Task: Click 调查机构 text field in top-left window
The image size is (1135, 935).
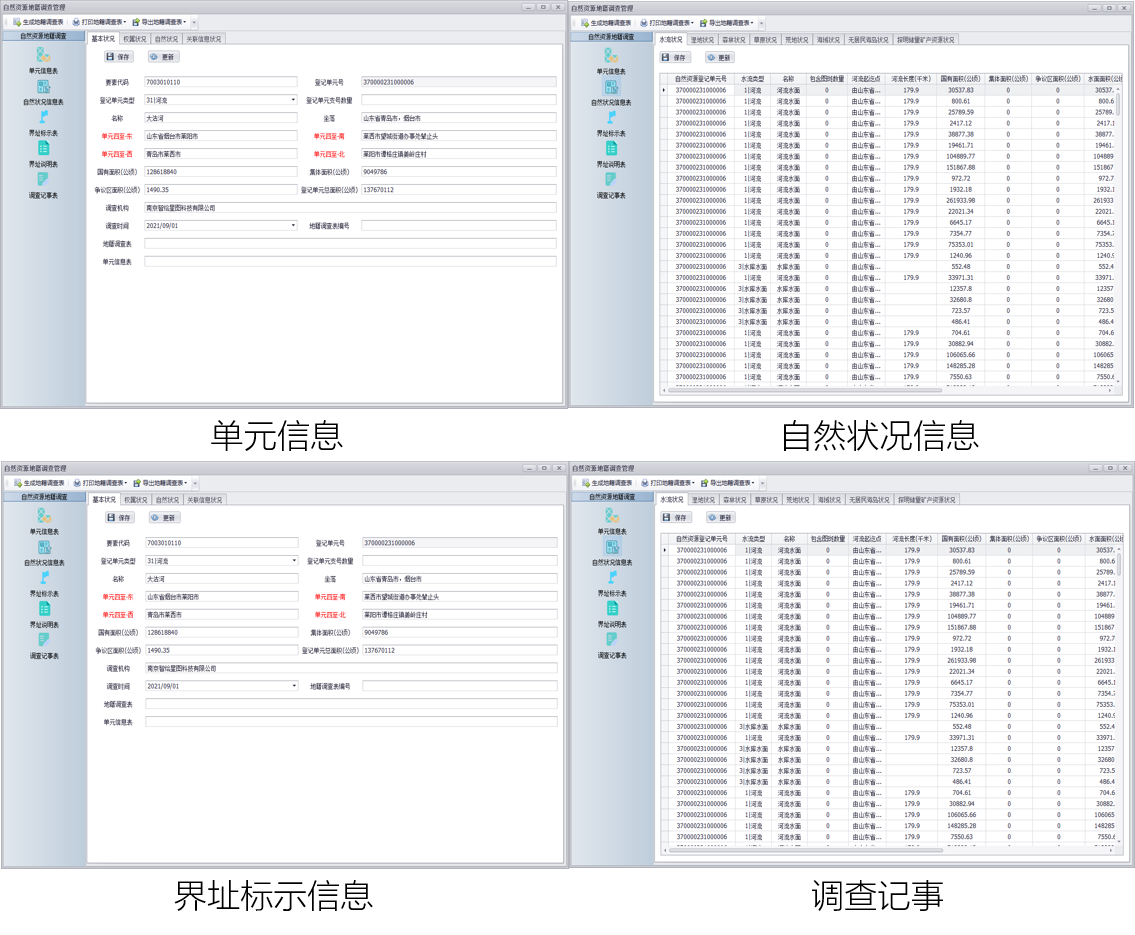Action: 350,208
